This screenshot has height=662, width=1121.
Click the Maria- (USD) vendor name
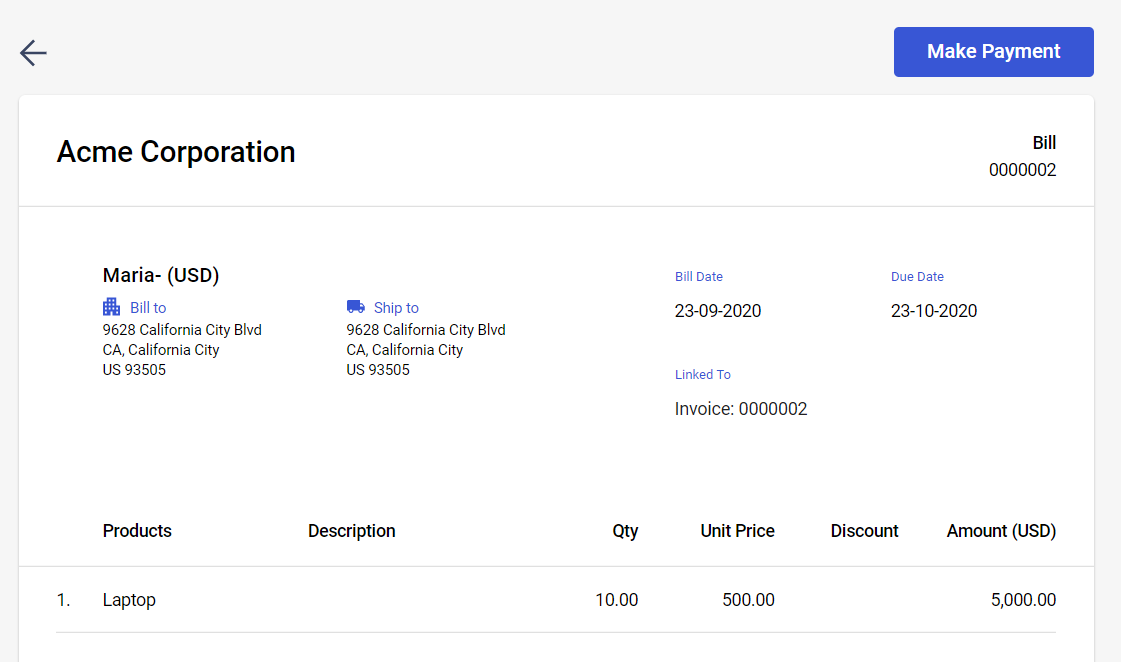click(x=161, y=275)
